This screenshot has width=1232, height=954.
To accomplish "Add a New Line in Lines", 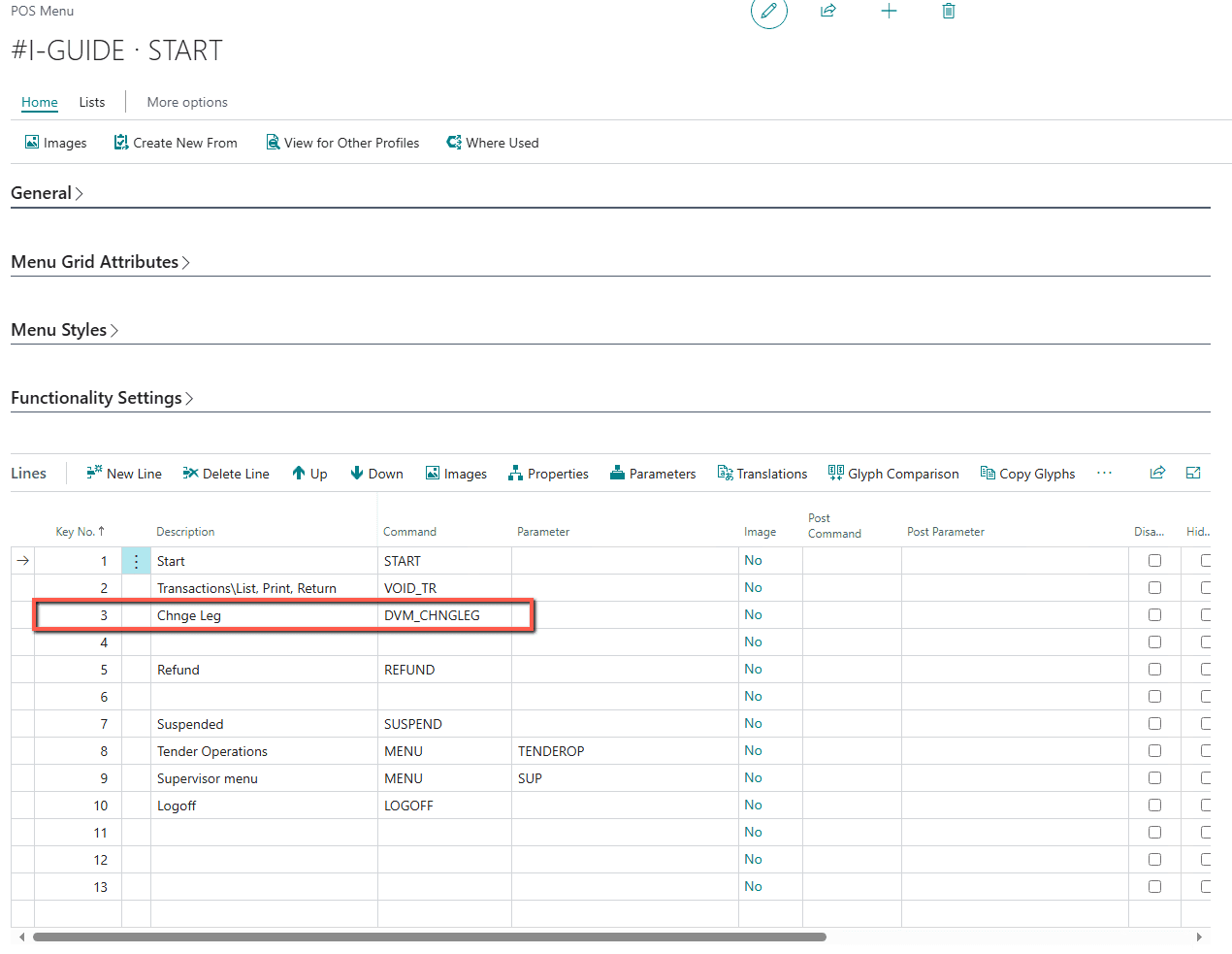I will click(x=124, y=474).
